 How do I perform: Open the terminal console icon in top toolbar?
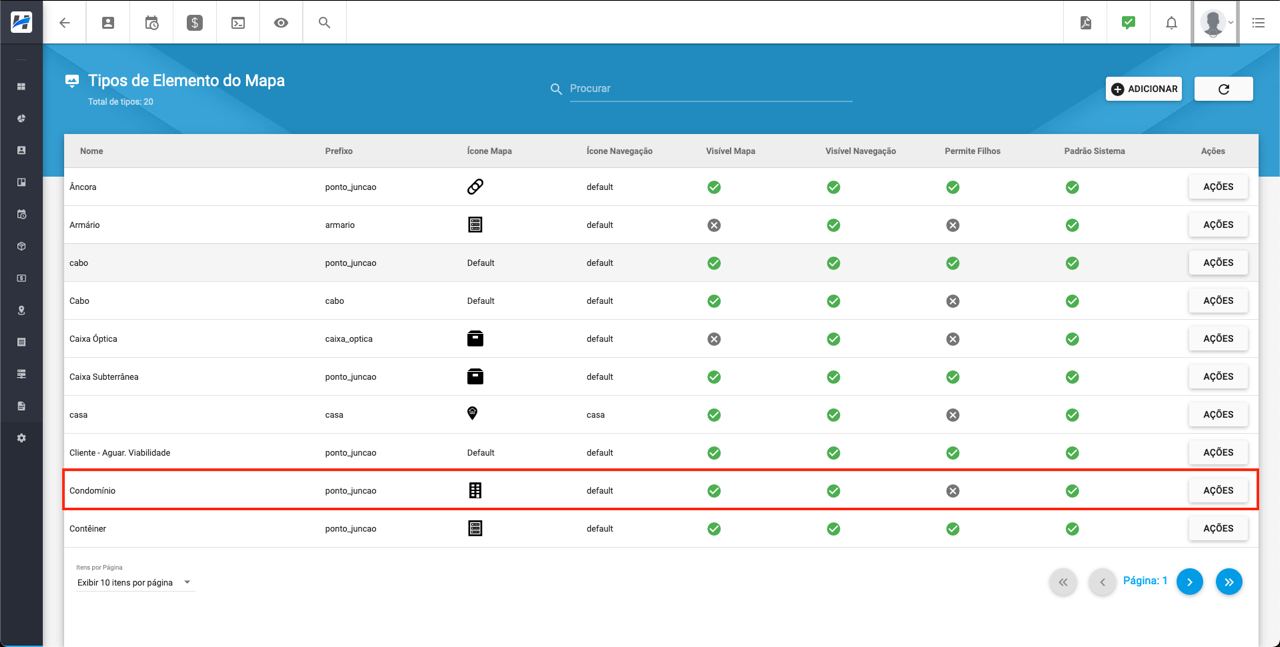tap(238, 22)
